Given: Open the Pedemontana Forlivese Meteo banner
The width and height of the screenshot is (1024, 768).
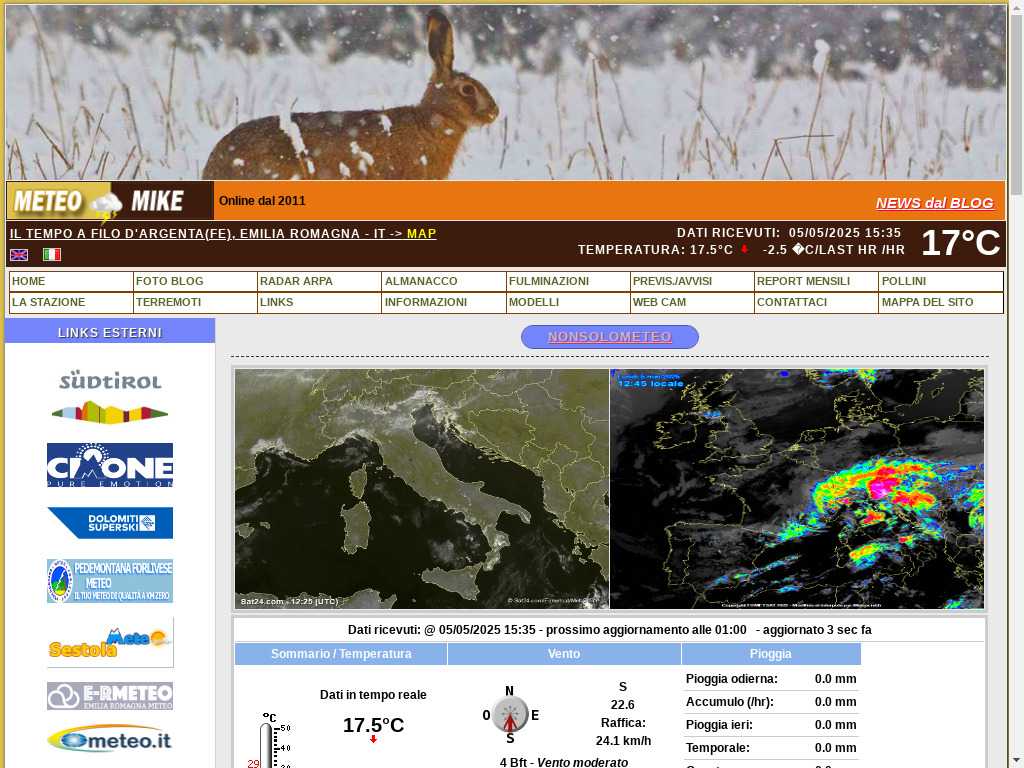Looking at the screenshot, I should 110,581.
